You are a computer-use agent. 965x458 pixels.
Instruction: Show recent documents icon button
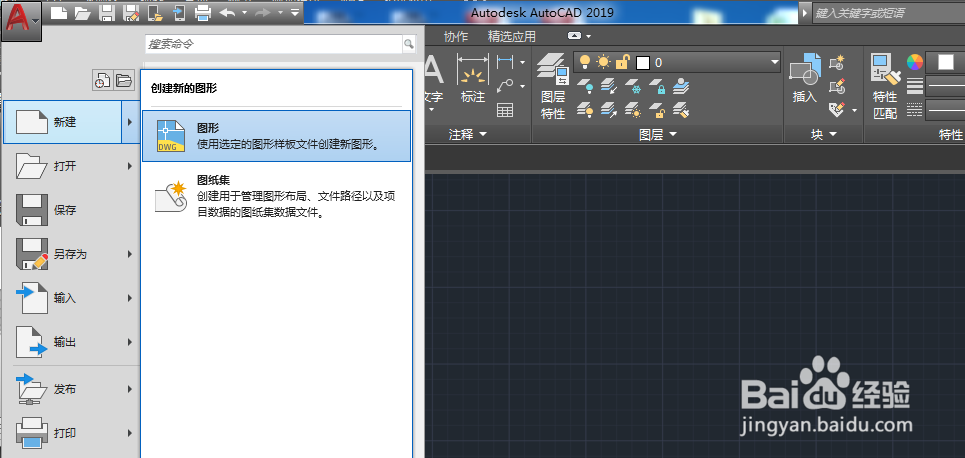(102, 80)
